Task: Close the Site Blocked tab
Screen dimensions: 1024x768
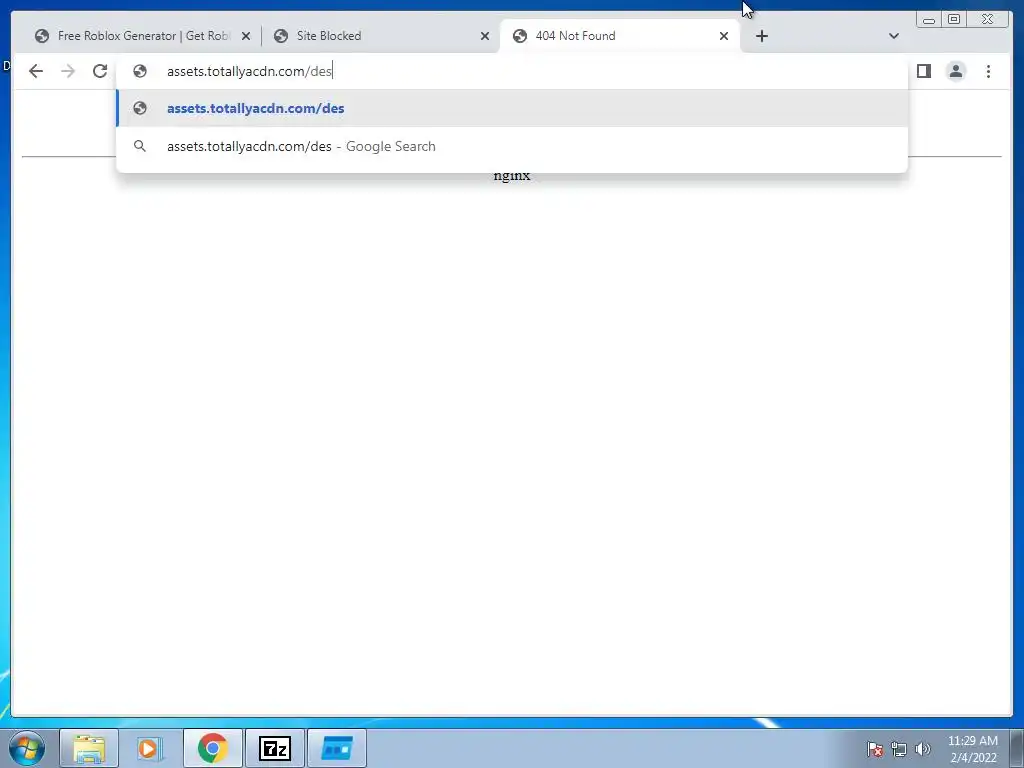Action: (x=485, y=36)
